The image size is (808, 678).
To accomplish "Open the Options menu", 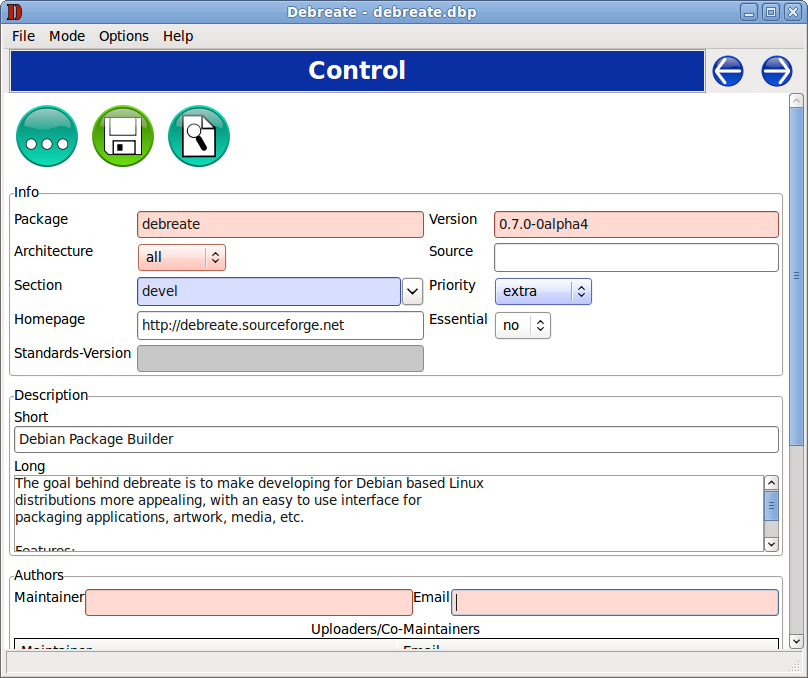I will click(124, 36).
